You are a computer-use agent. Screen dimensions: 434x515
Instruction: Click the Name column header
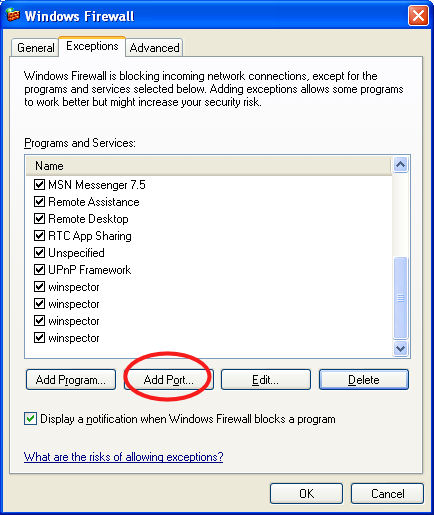209,166
